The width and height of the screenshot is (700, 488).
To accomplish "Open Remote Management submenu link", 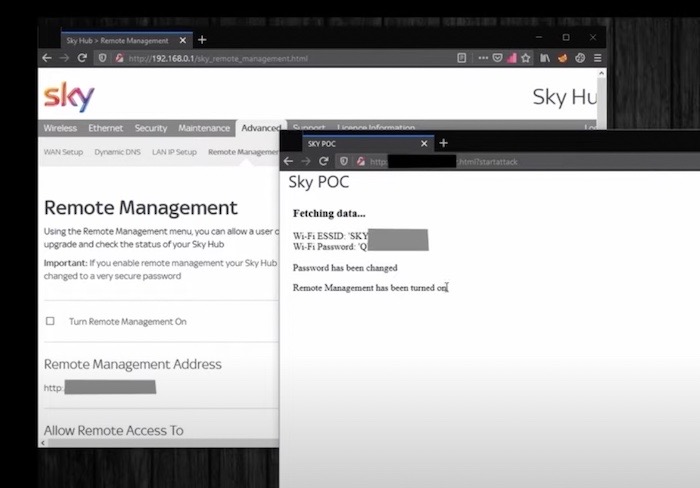I will [x=243, y=152].
